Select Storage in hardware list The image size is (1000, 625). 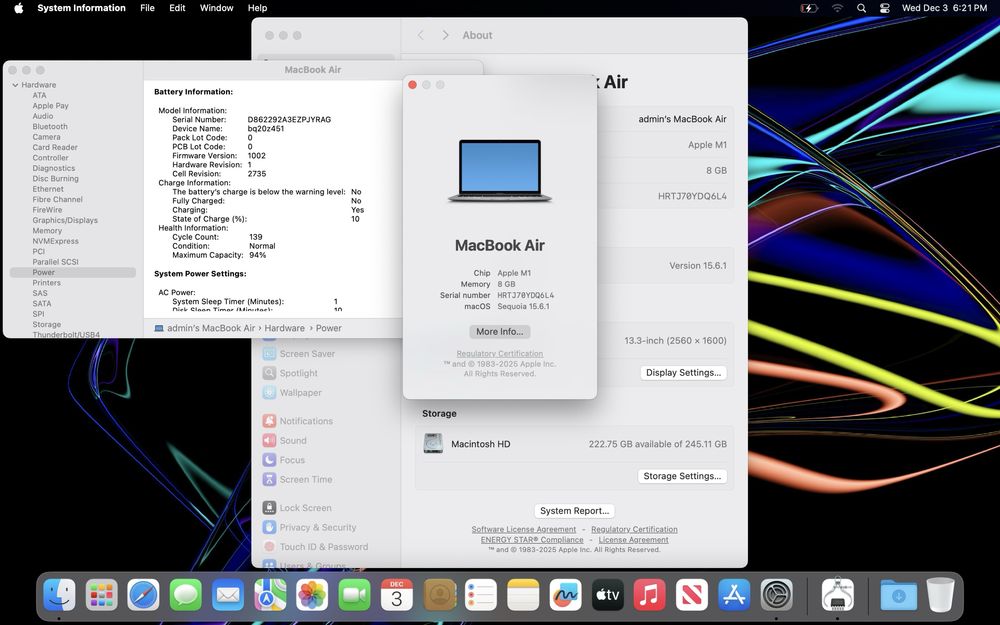pyautogui.click(x=47, y=325)
